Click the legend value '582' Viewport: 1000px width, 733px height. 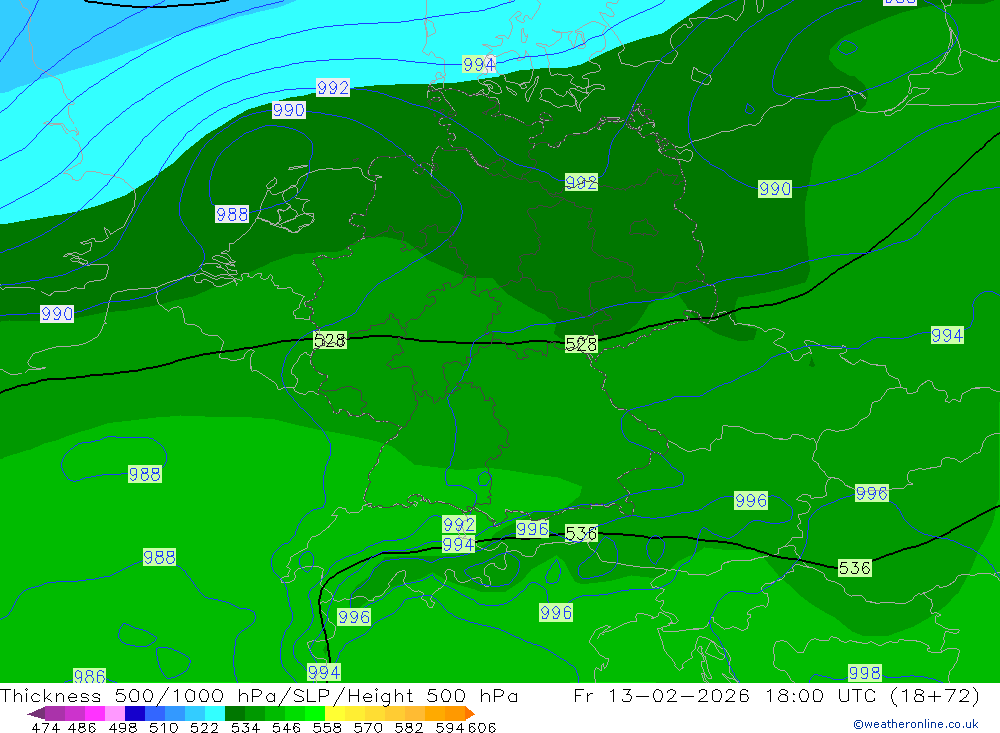[408, 728]
